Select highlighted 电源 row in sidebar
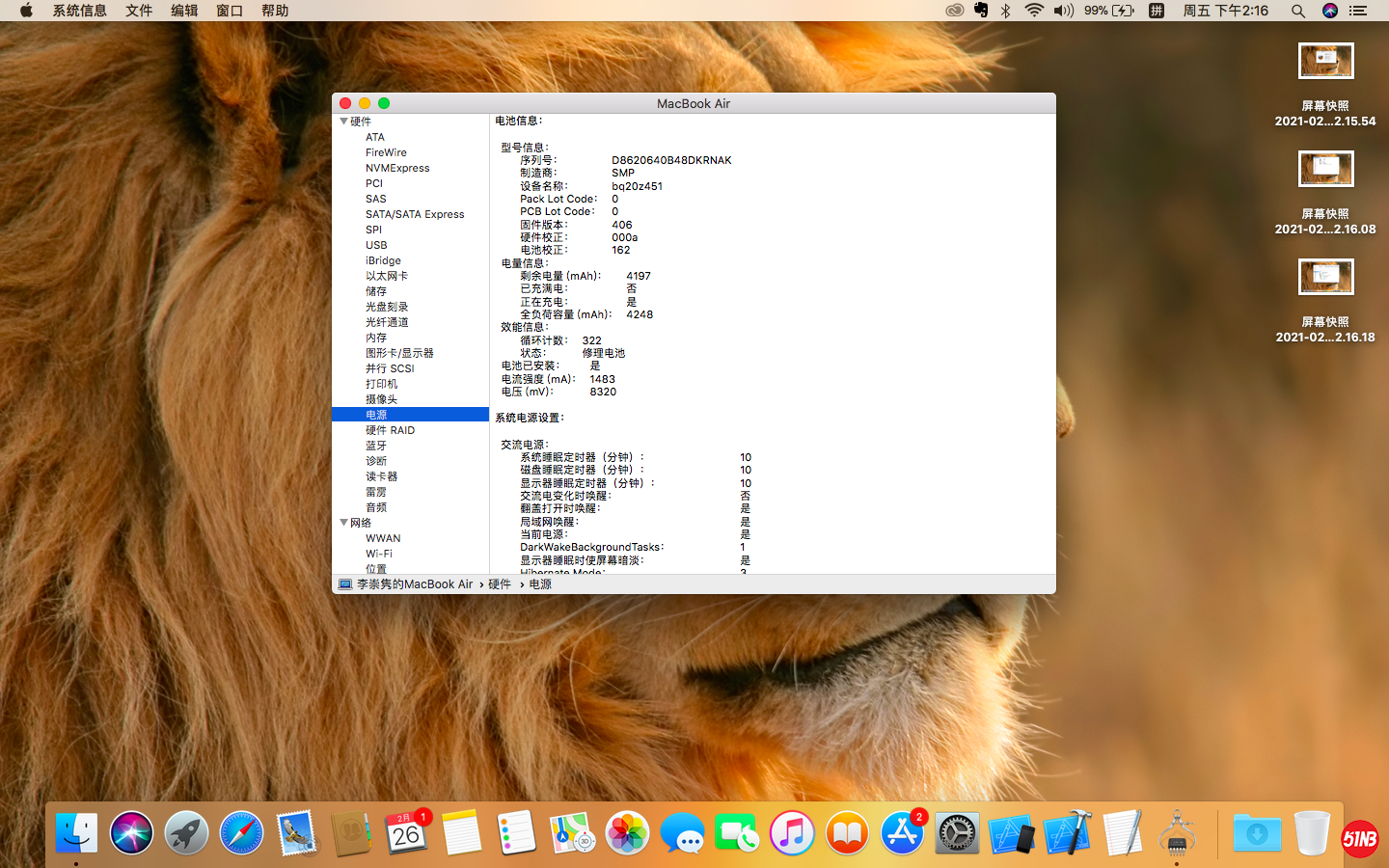 [x=411, y=415]
